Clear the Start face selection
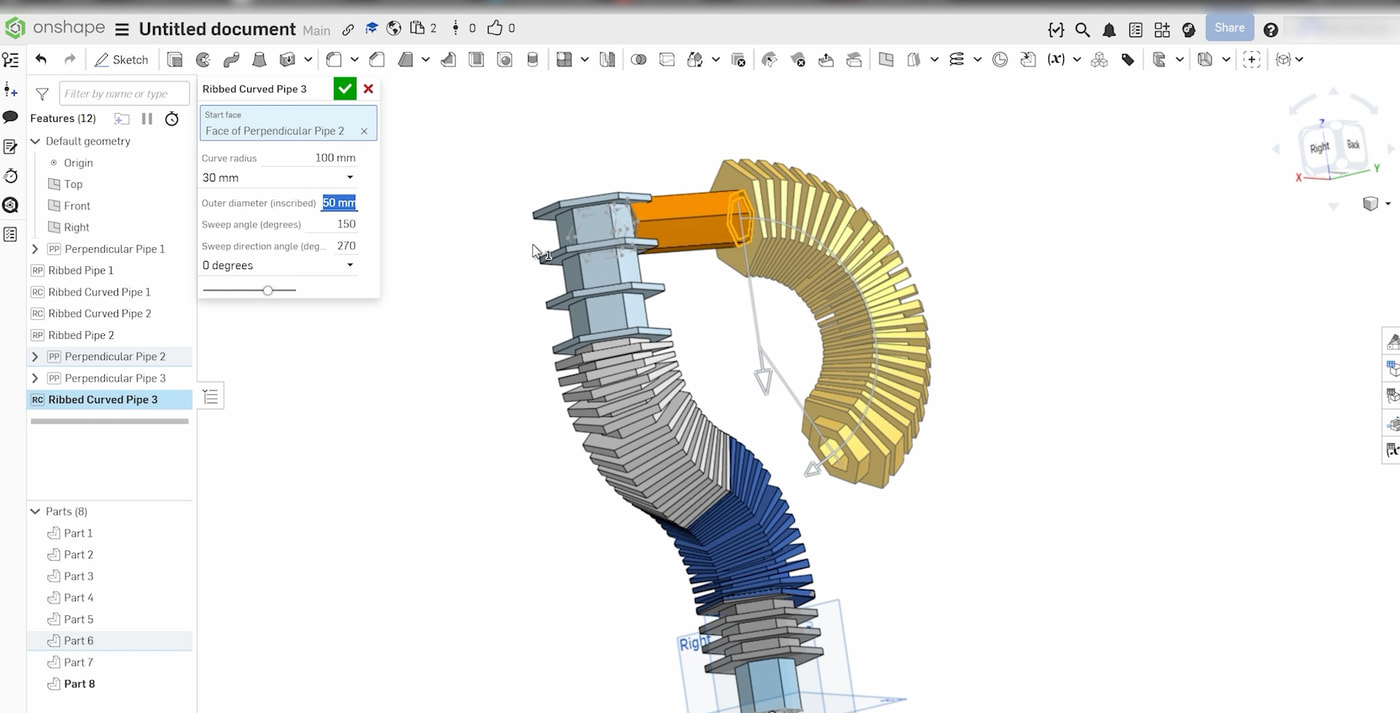The image size is (1400, 713). [364, 131]
